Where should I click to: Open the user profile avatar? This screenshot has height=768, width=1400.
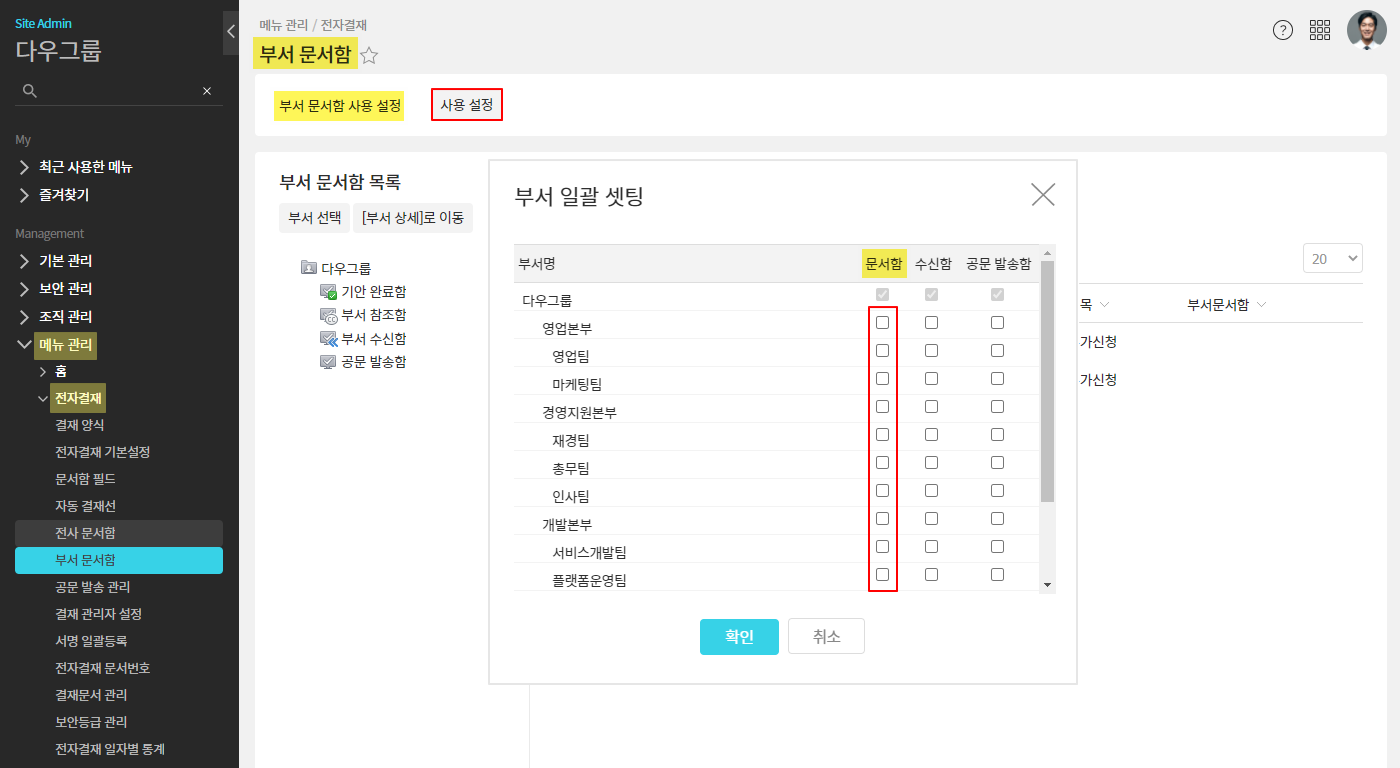point(1366,30)
